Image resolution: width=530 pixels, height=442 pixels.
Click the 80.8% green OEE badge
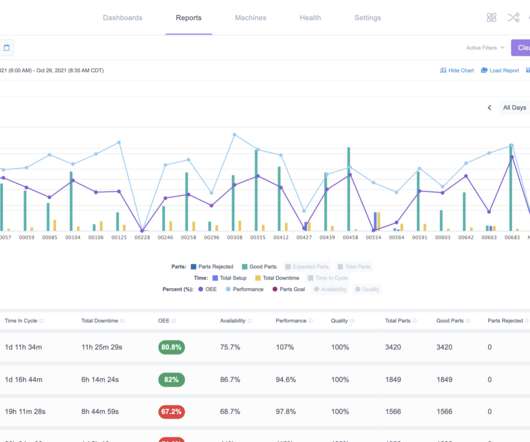click(x=172, y=347)
